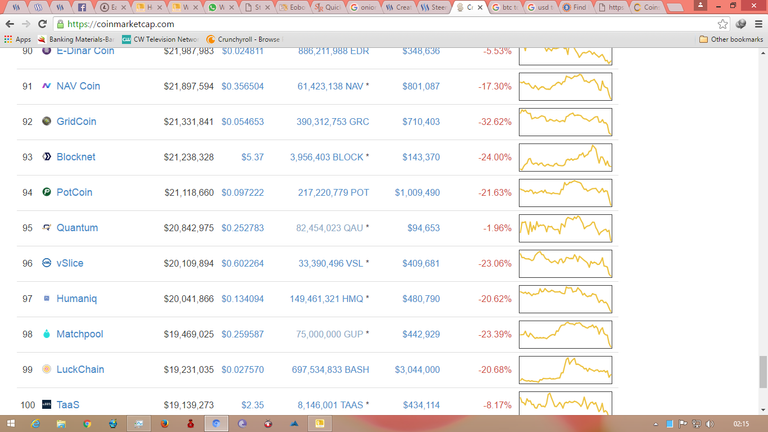Go back using the browser back arrow

(9, 24)
